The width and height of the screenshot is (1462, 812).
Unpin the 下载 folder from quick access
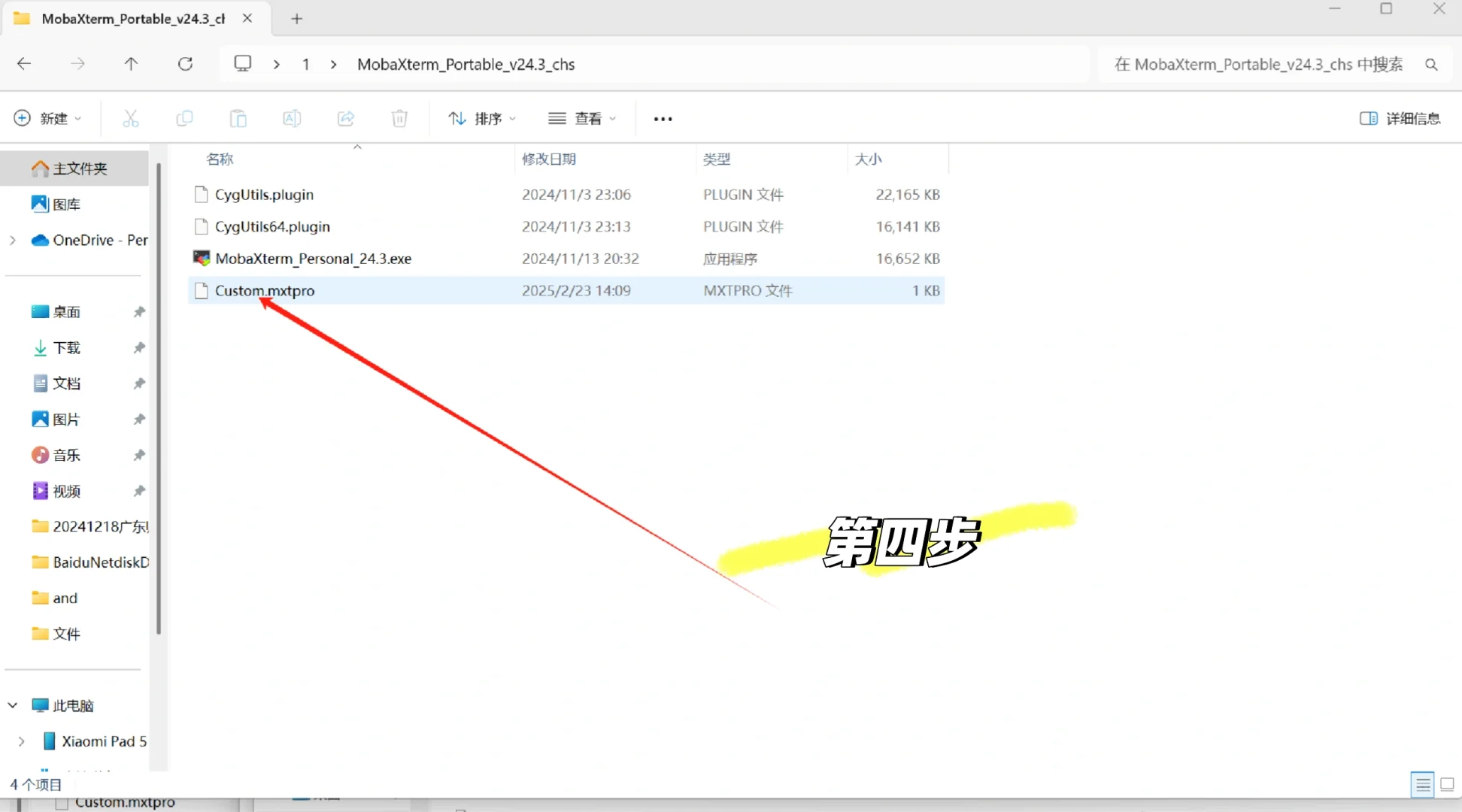(x=138, y=347)
